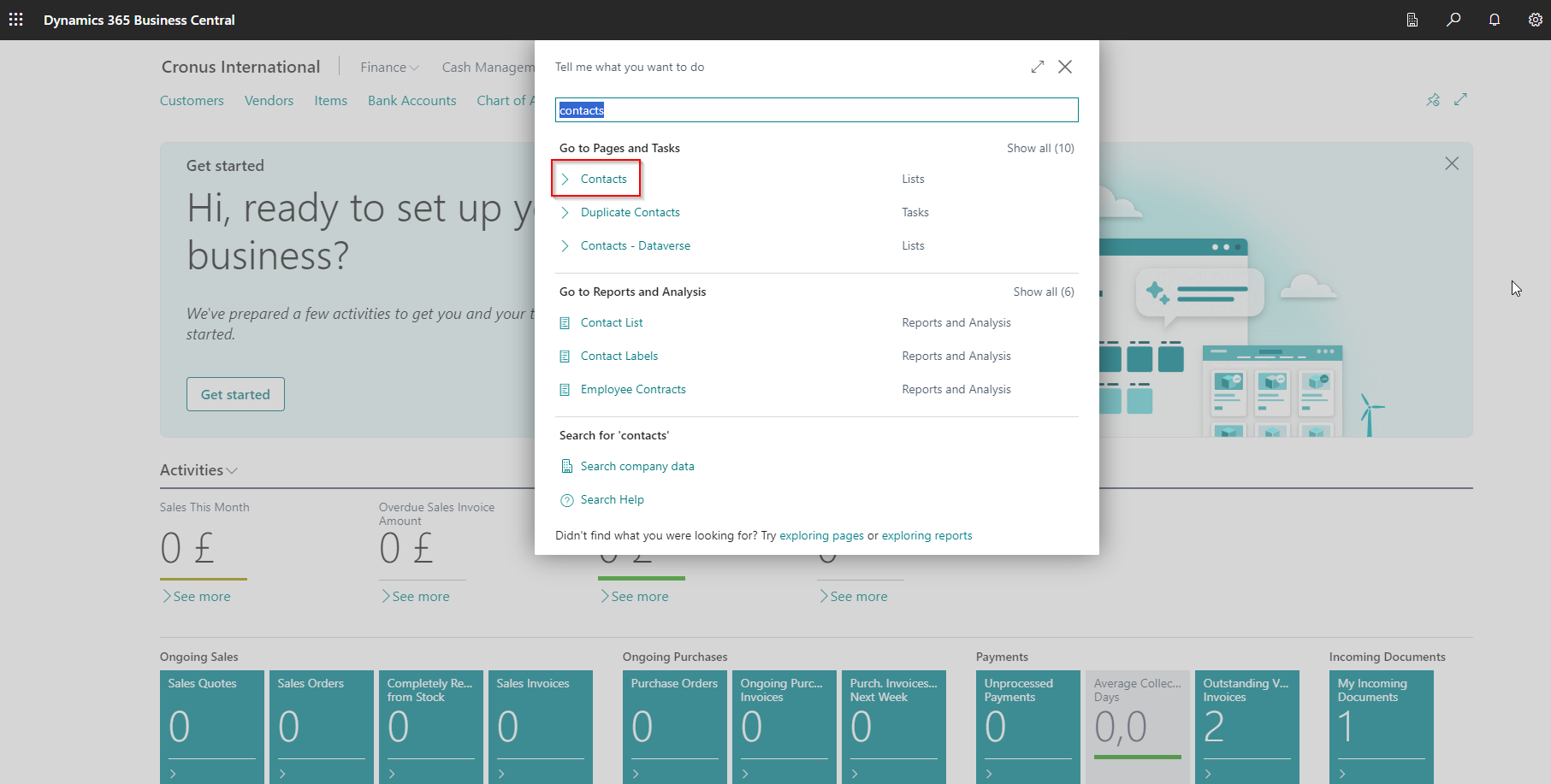The width and height of the screenshot is (1551, 784).
Task: Click the expand page arrows icon
Action: tap(1460, 99)
